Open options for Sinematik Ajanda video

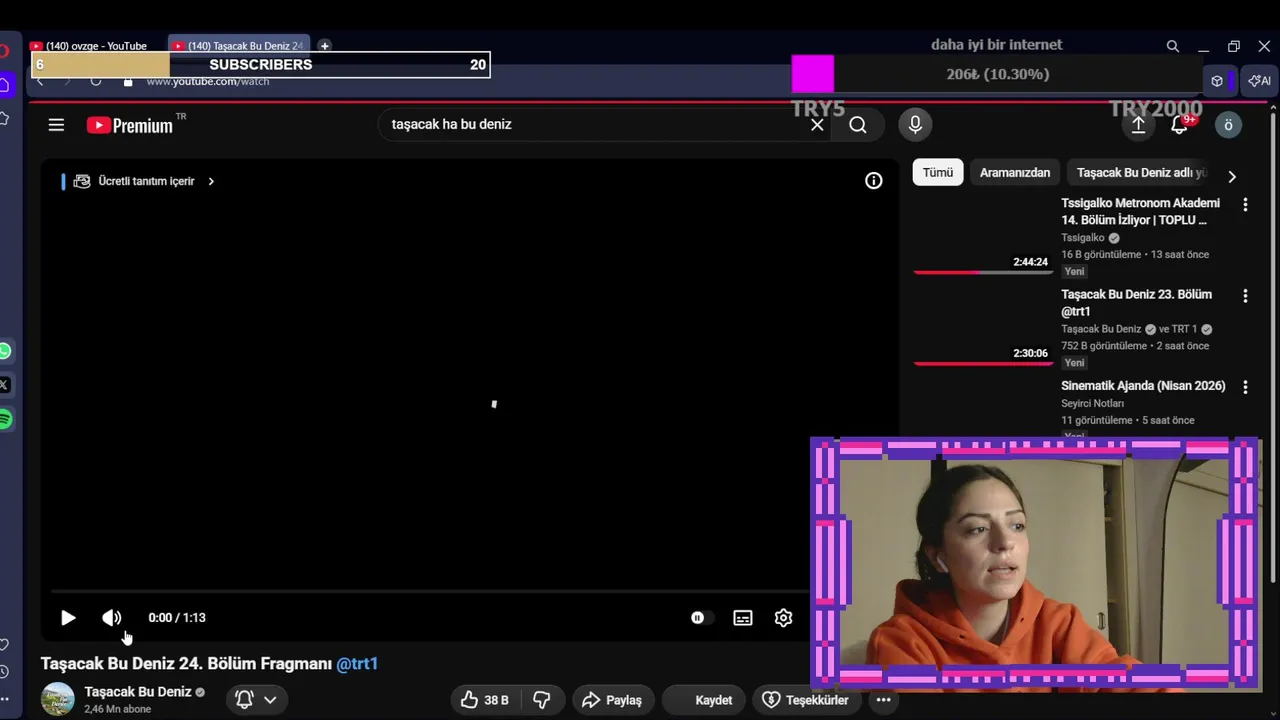(x=1245, y=387)
